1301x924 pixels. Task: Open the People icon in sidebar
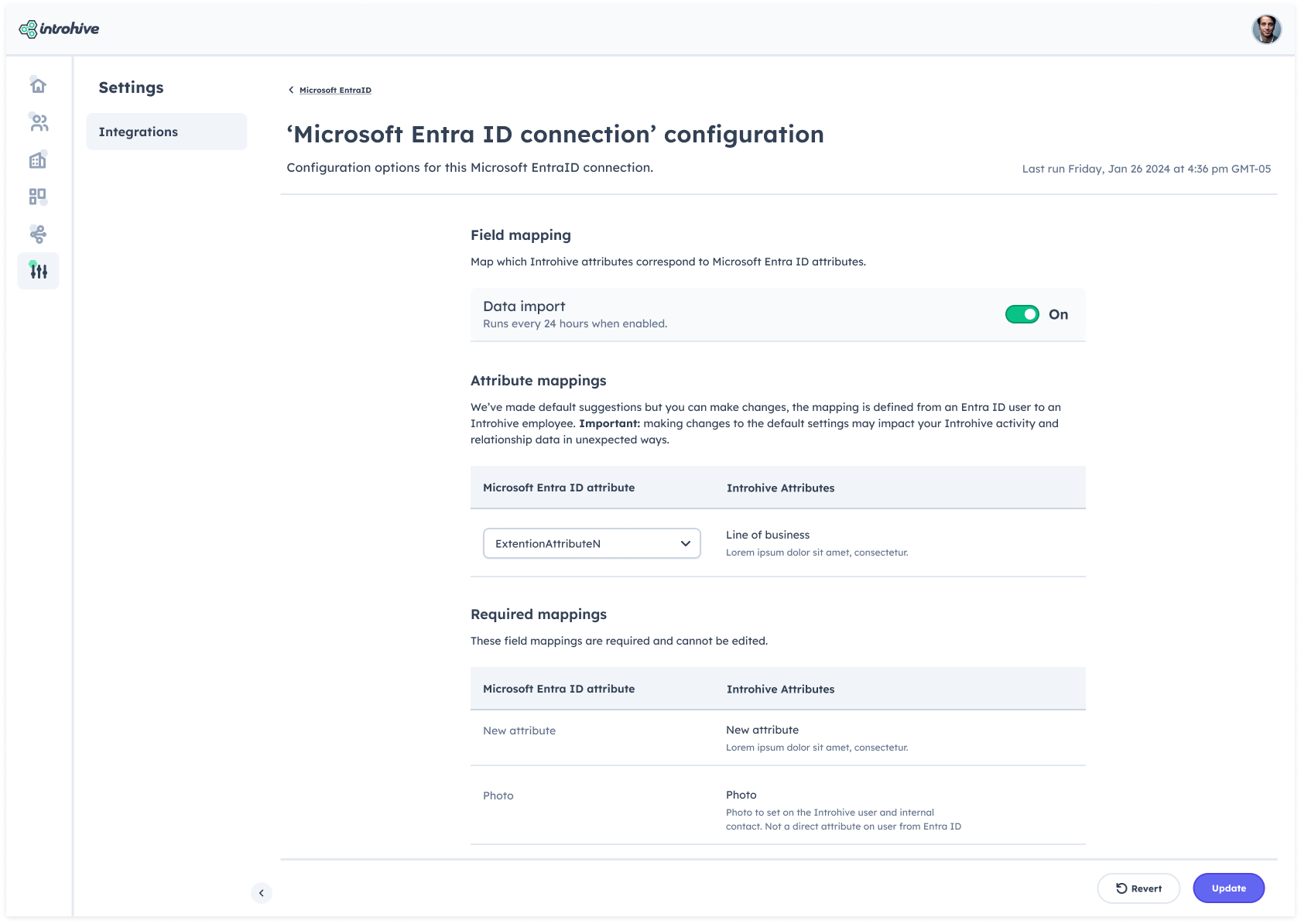(x=38, y=122)
